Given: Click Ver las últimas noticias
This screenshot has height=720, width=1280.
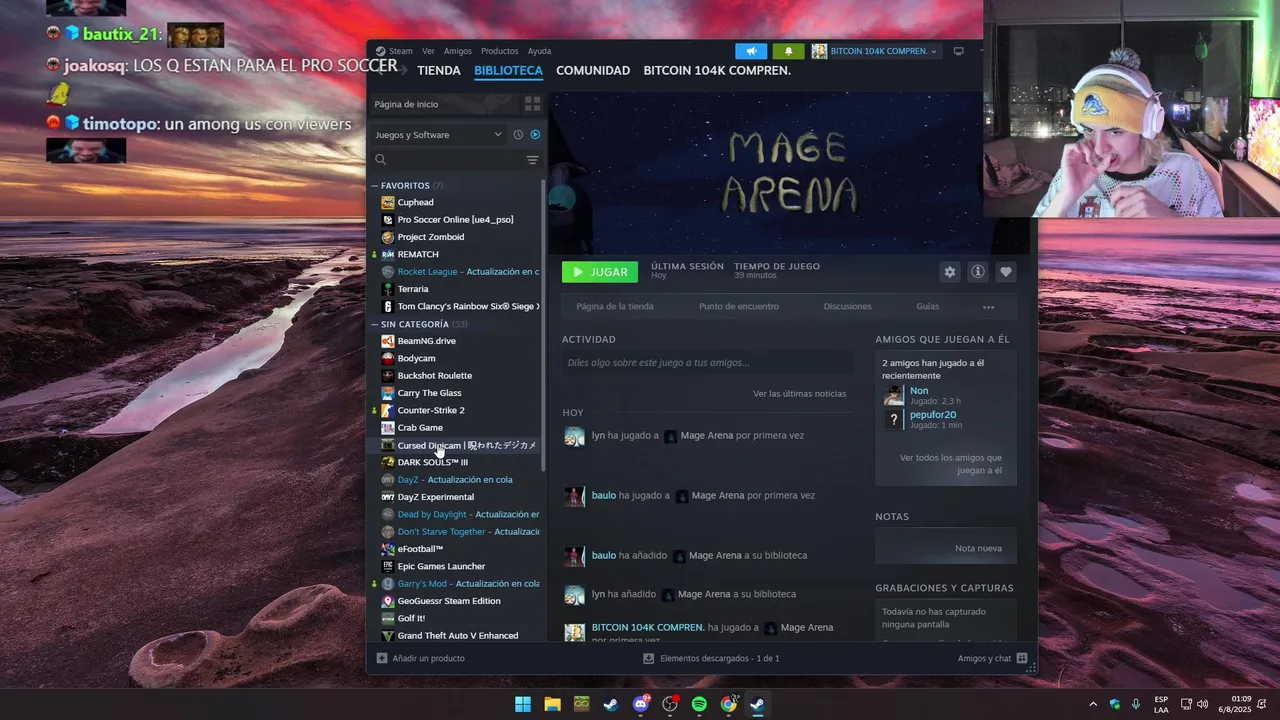Looking at the screenshot, I should 799,394.
